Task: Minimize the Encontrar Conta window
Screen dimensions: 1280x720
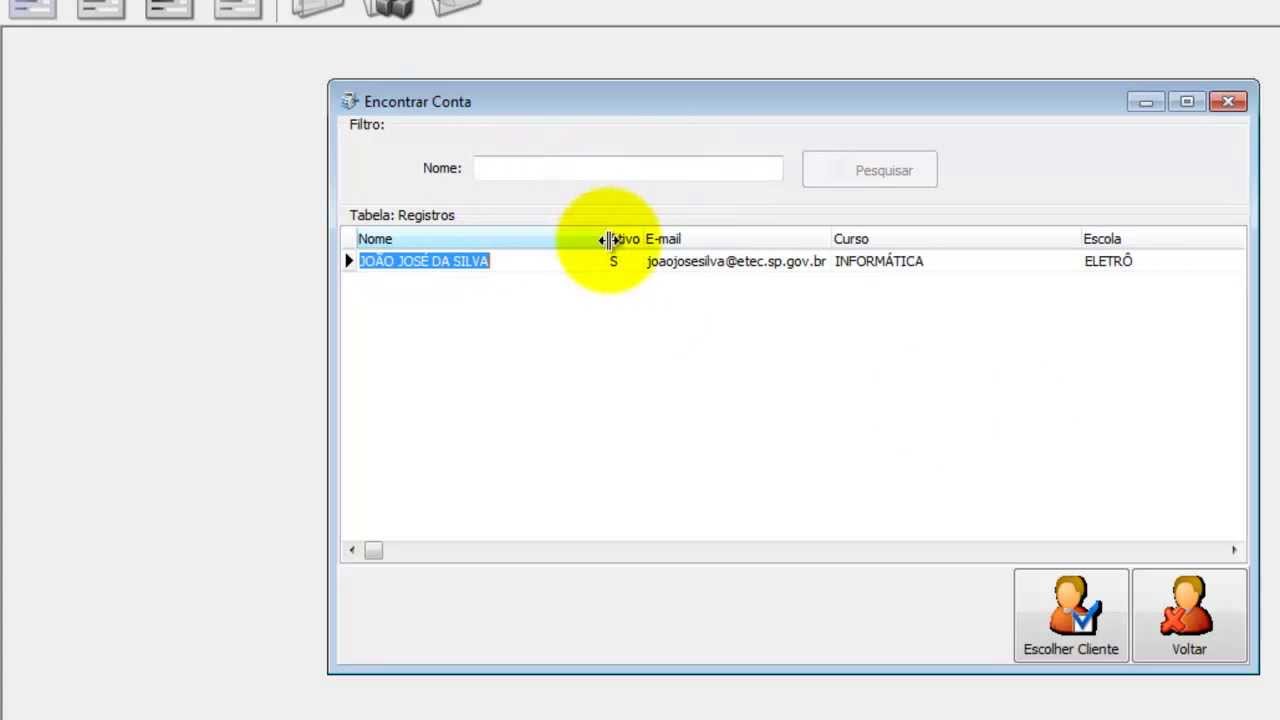Action: 1146,101
